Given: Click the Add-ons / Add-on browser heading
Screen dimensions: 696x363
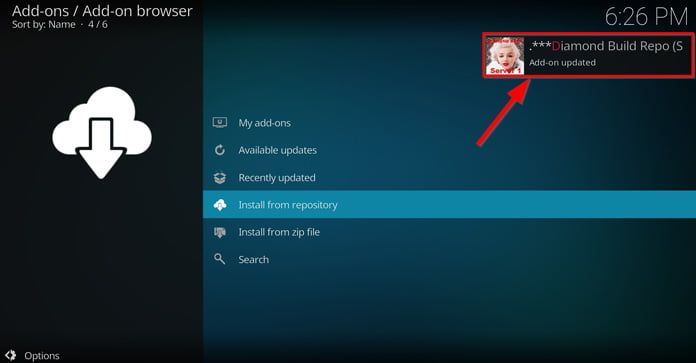Looking at the screenshot, I should click(x=102, y=11).
